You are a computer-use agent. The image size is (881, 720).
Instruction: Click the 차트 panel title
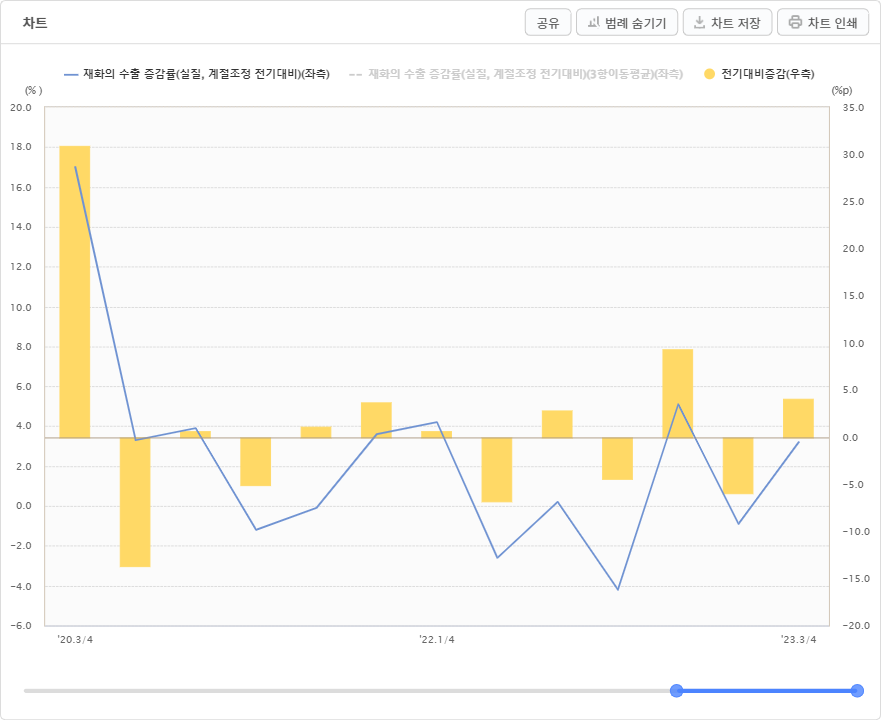pyautogui.click(x=35, y=23)
